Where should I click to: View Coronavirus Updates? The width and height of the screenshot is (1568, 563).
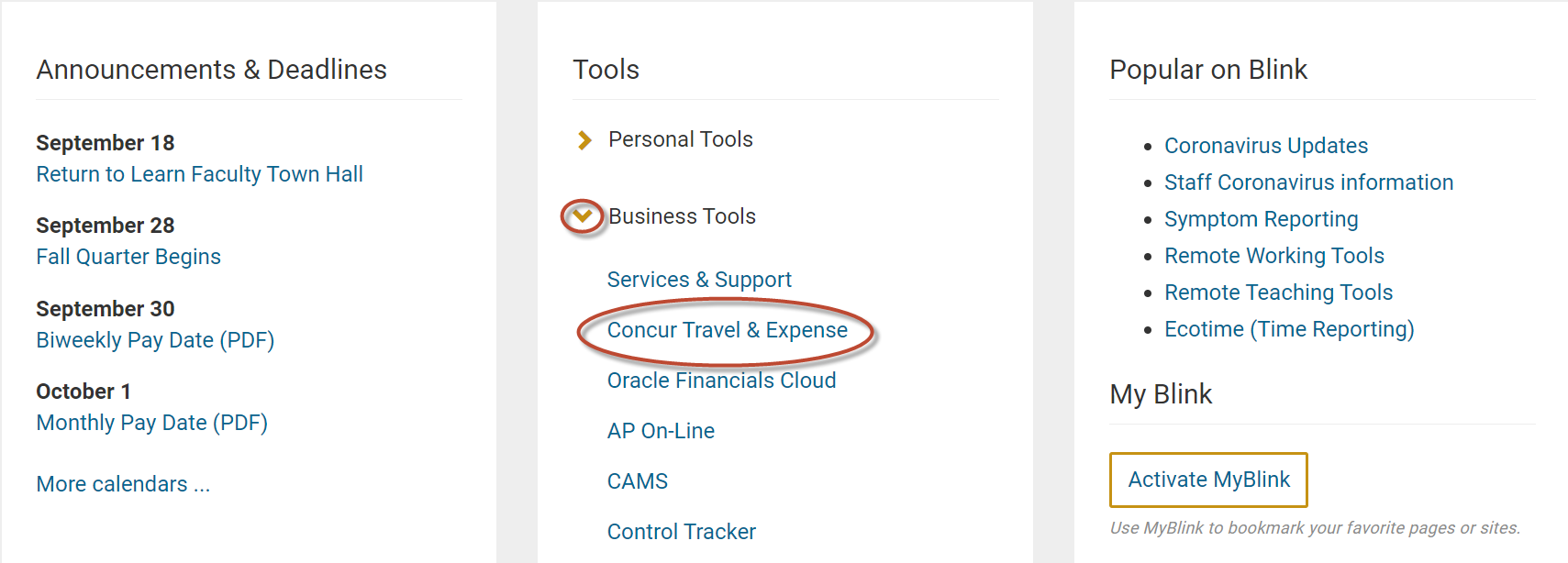[x=1265, y=145]
